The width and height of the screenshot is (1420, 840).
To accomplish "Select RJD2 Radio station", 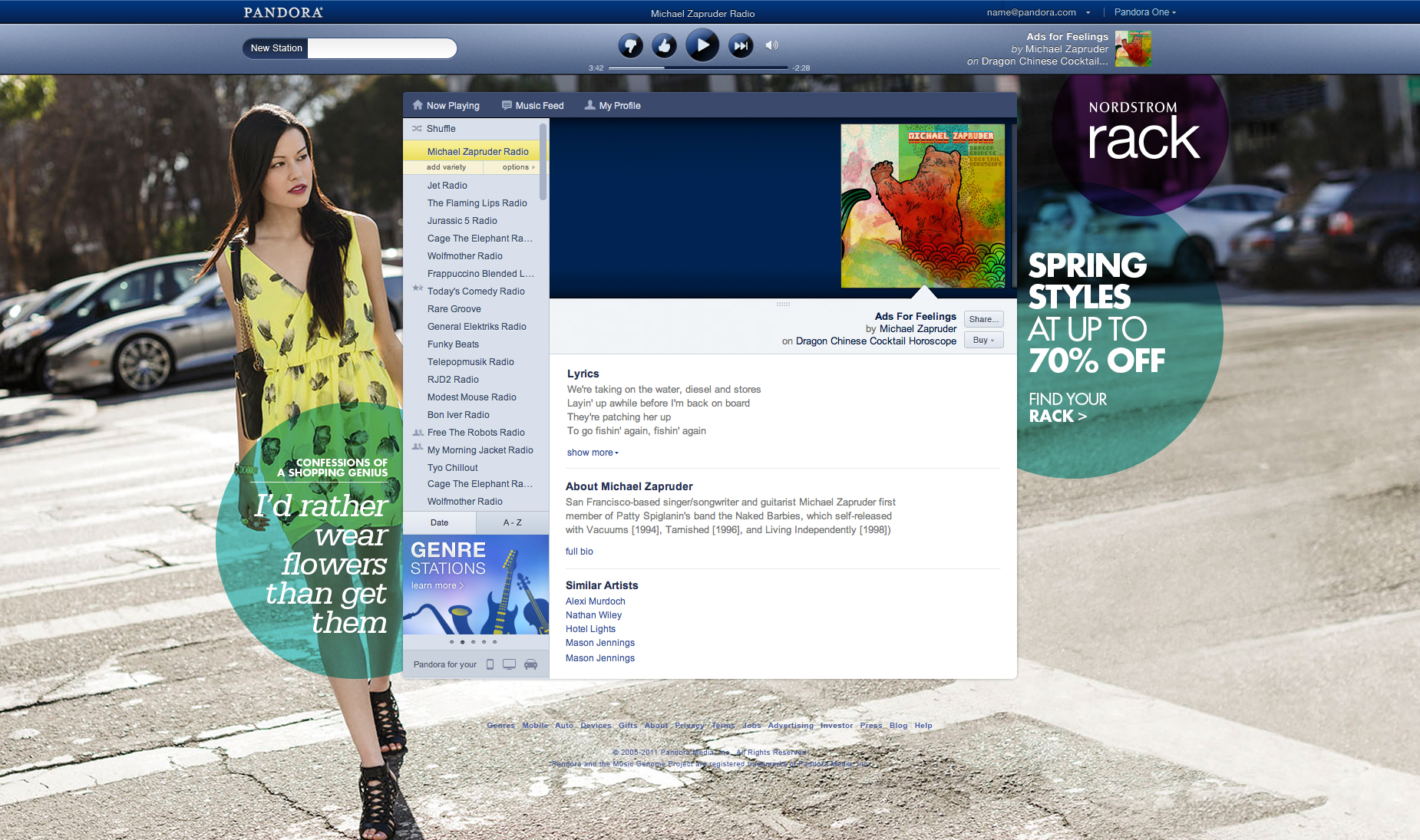I will 453,380.
